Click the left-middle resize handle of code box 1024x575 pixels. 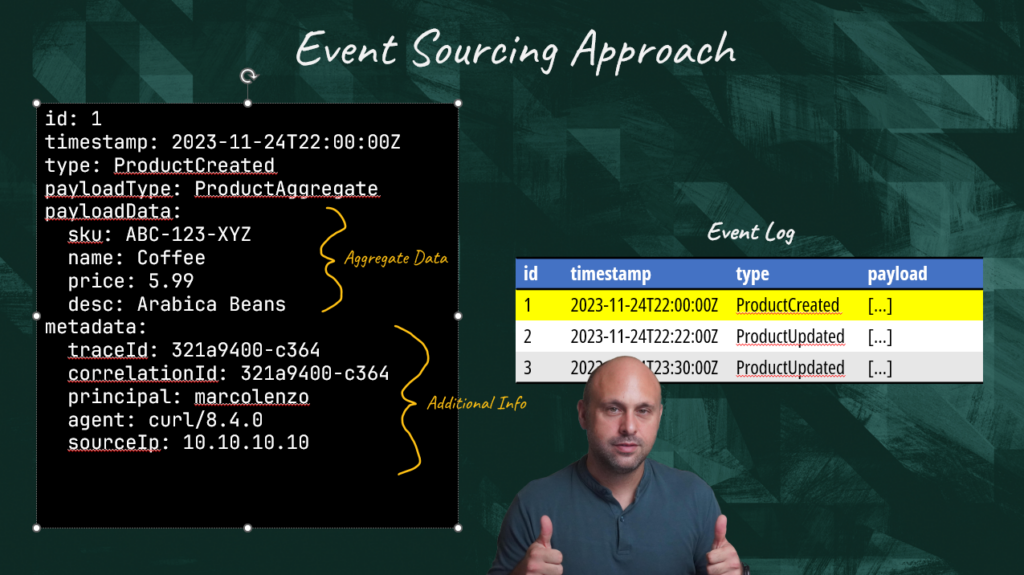click(x=37, y=316)
